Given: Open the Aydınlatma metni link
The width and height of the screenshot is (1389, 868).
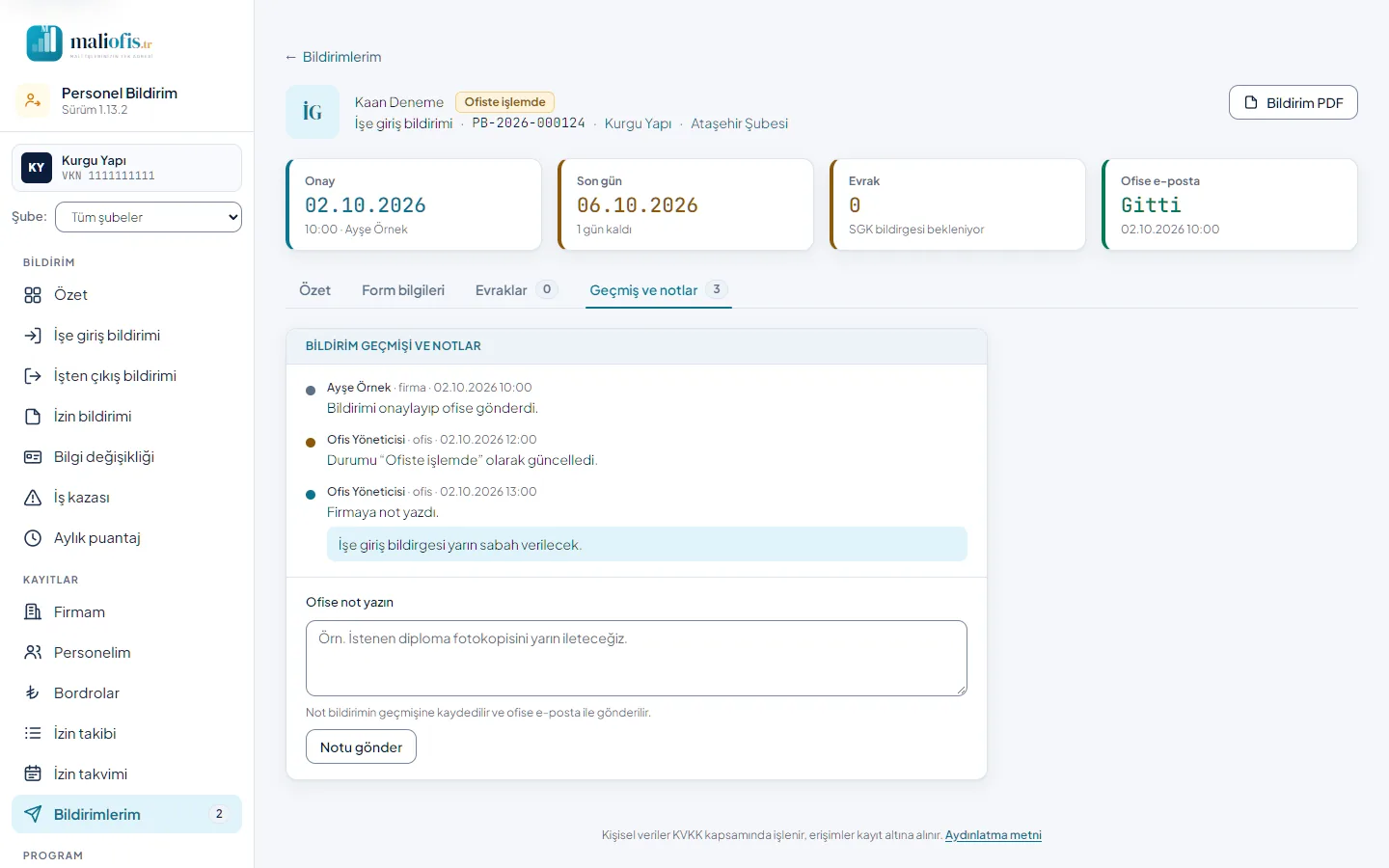Looking at the screenshot, I should point(994,835).
